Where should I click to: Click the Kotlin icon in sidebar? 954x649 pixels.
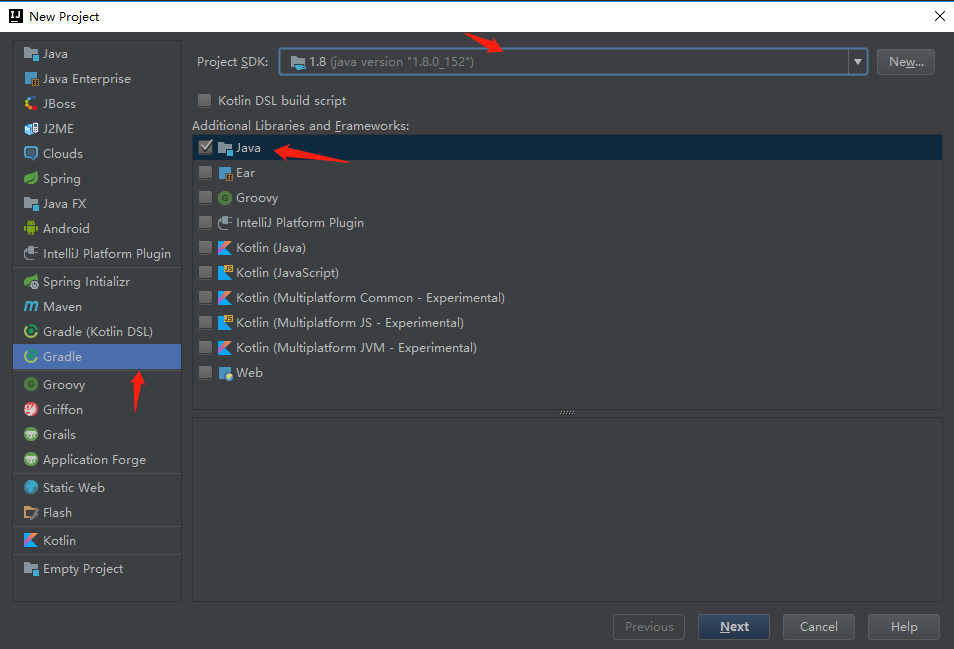(x=31, y=540)
